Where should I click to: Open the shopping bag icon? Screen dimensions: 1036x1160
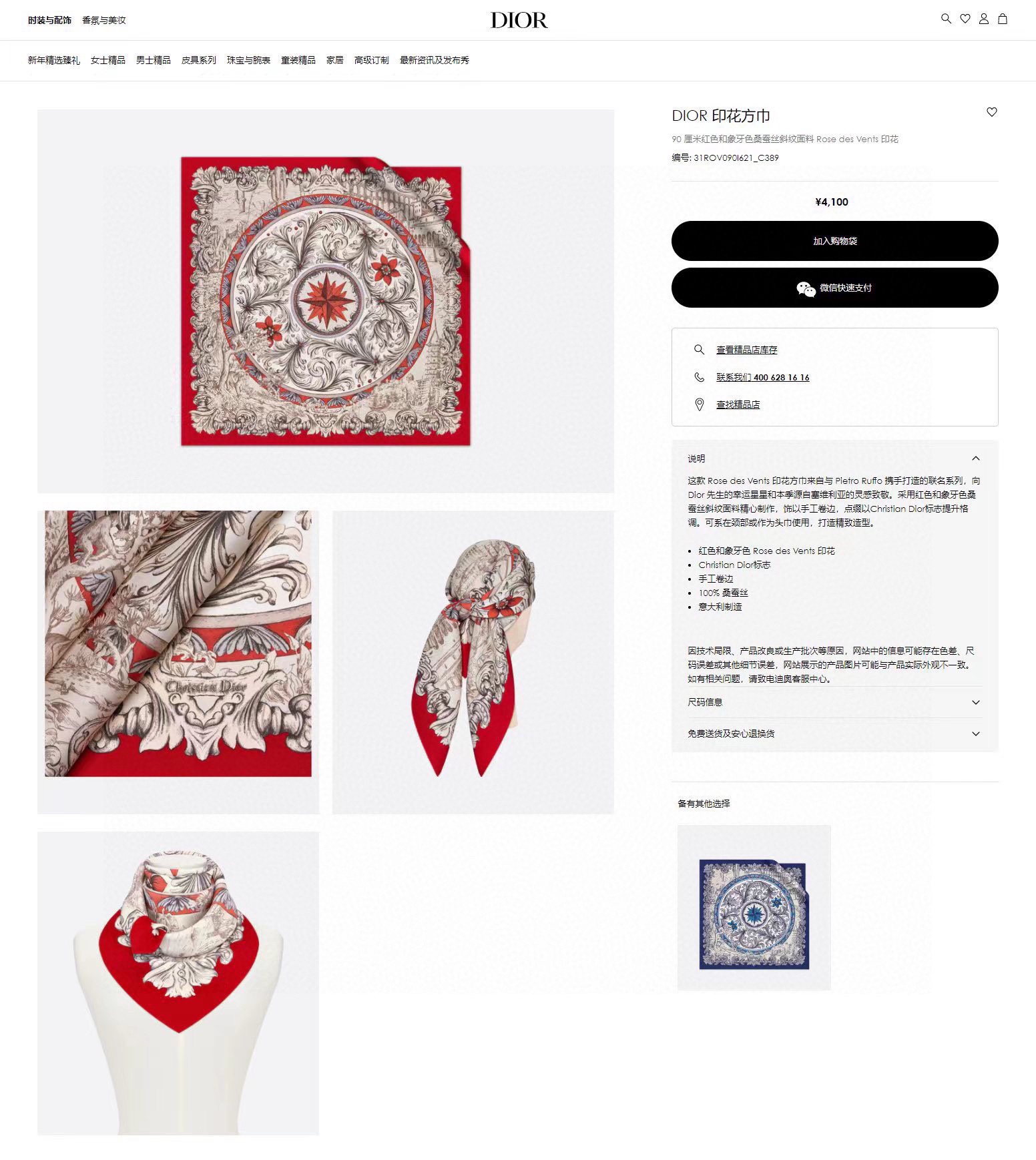(1002, 19)
